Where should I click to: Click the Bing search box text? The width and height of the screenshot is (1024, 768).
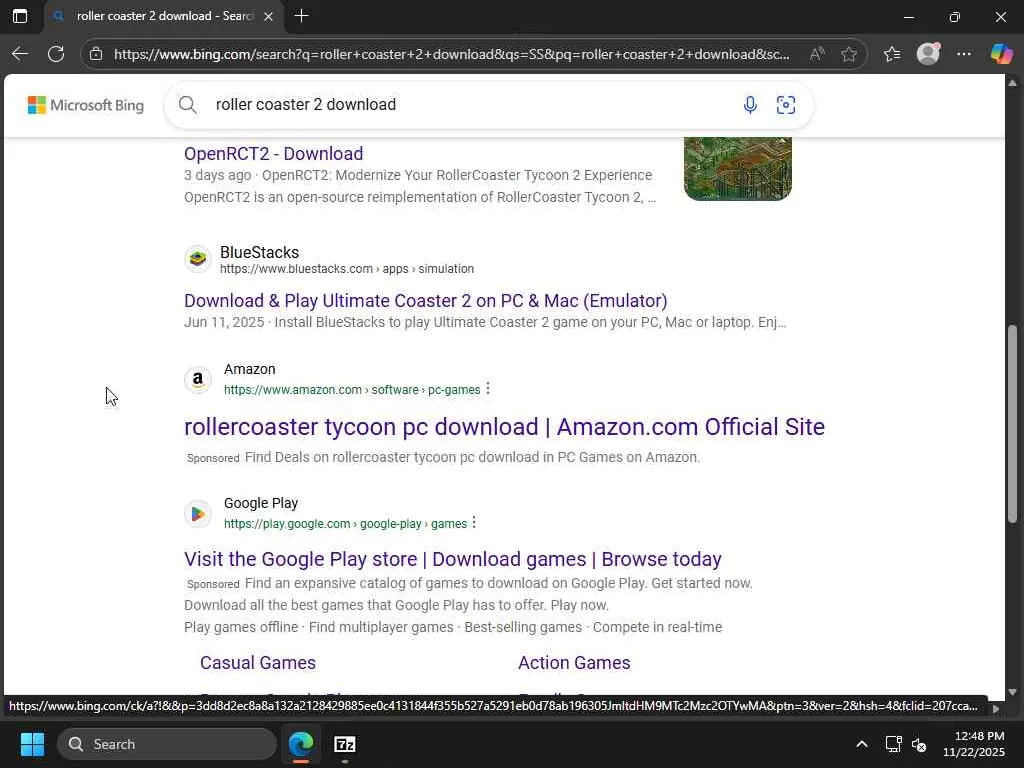tap(306, 104)
